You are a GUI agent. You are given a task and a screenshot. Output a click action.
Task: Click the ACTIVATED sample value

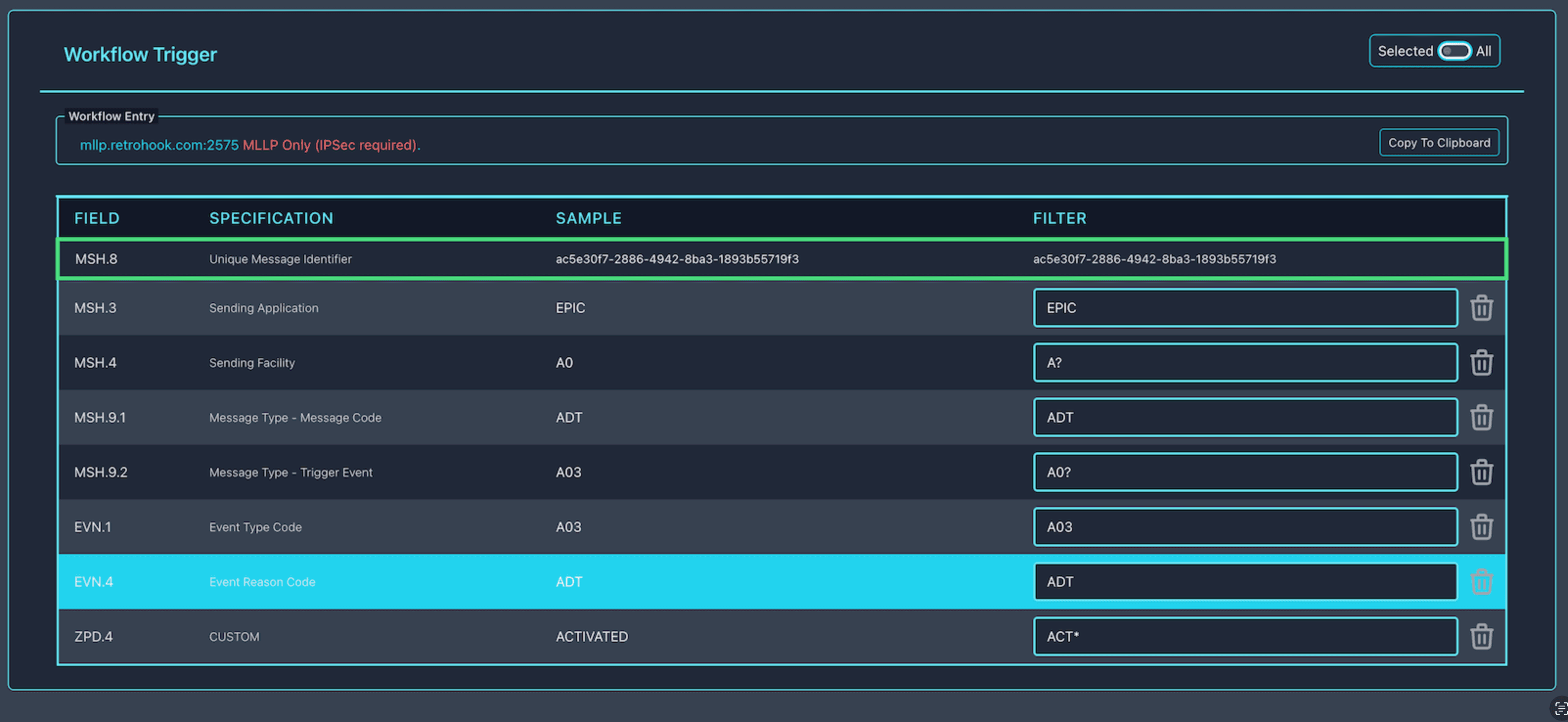592,637
